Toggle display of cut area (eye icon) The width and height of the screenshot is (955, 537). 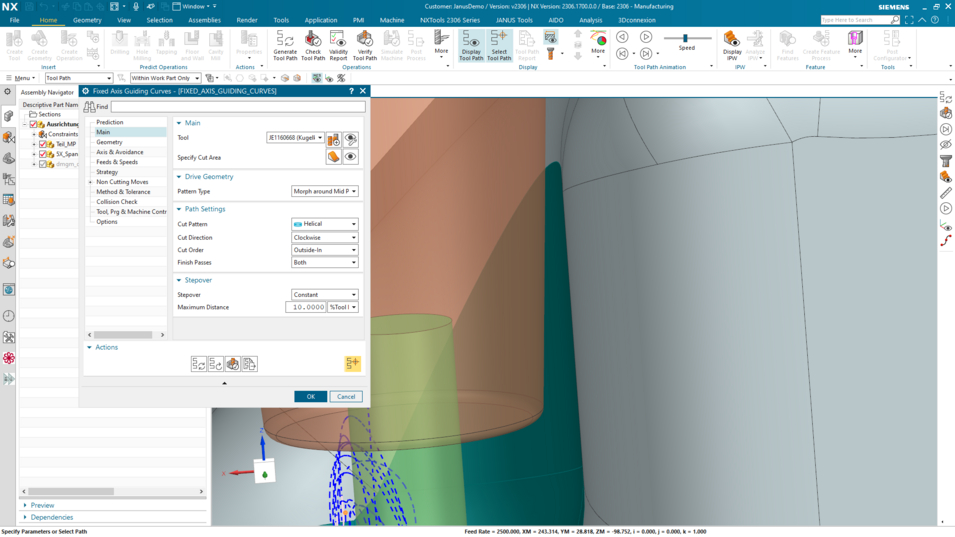point(351,157)
